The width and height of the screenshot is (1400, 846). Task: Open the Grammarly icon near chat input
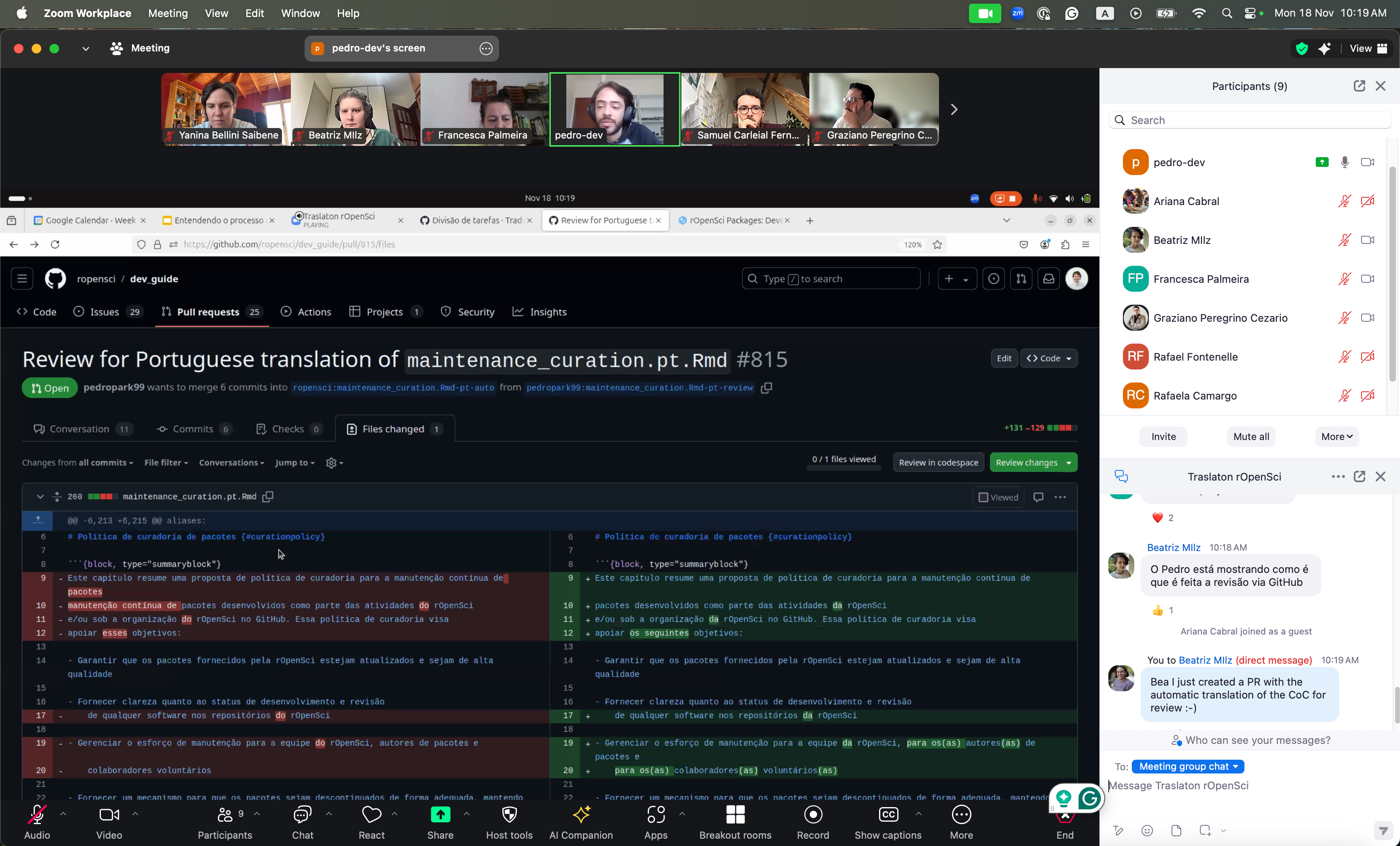1088,798
